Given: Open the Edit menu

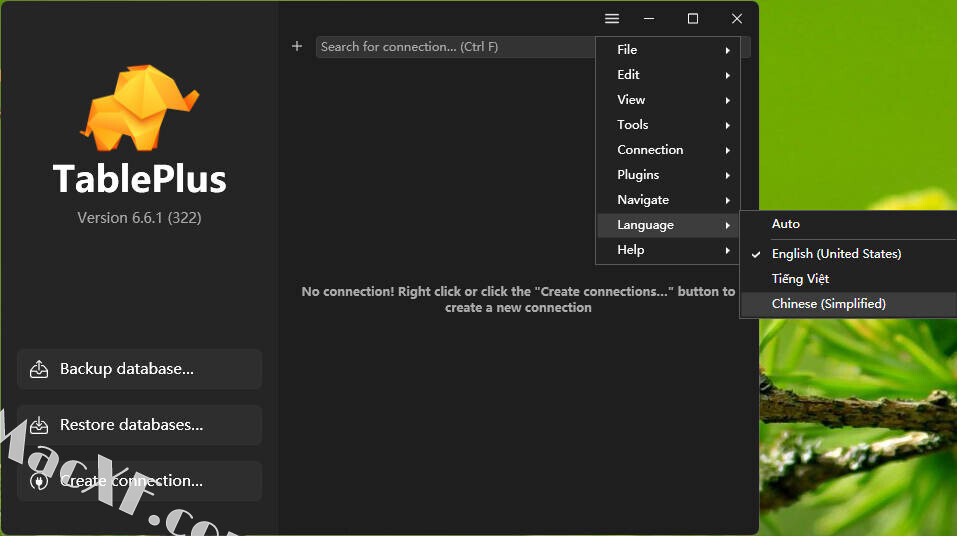Looking at the screenshot, I should (668, 75).
